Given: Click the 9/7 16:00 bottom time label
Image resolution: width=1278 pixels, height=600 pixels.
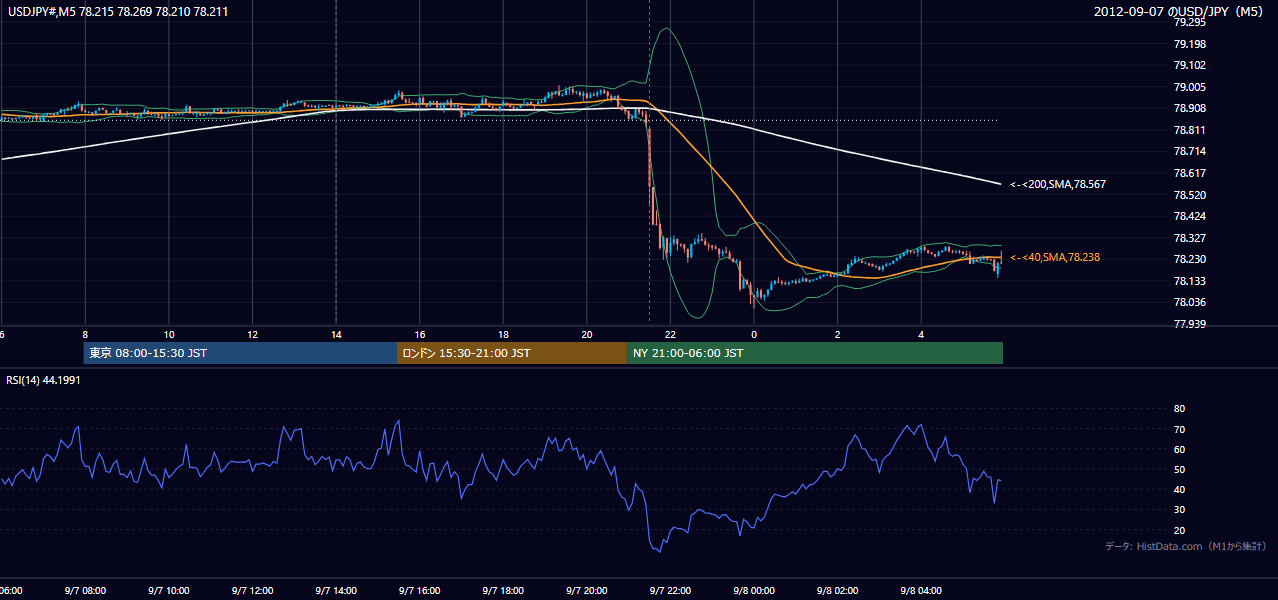Looking at the screenshot, I should point(420,591).
